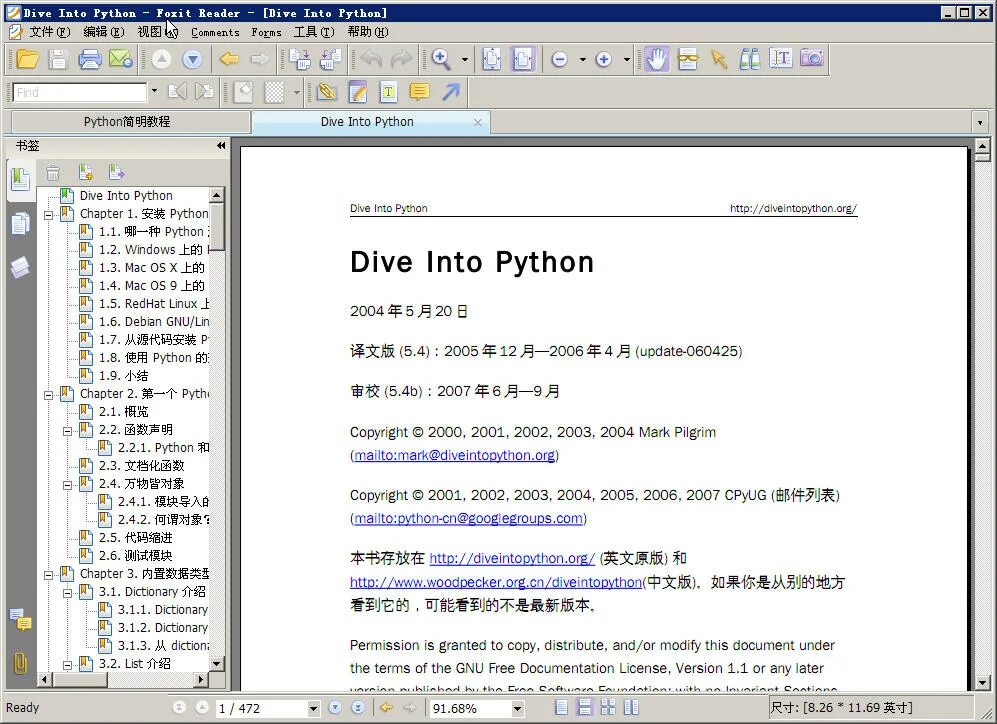This screenshot has width=997, height=724.
Task: Open the Comments panel in the sidebar
Action: [x=20, y=619]
